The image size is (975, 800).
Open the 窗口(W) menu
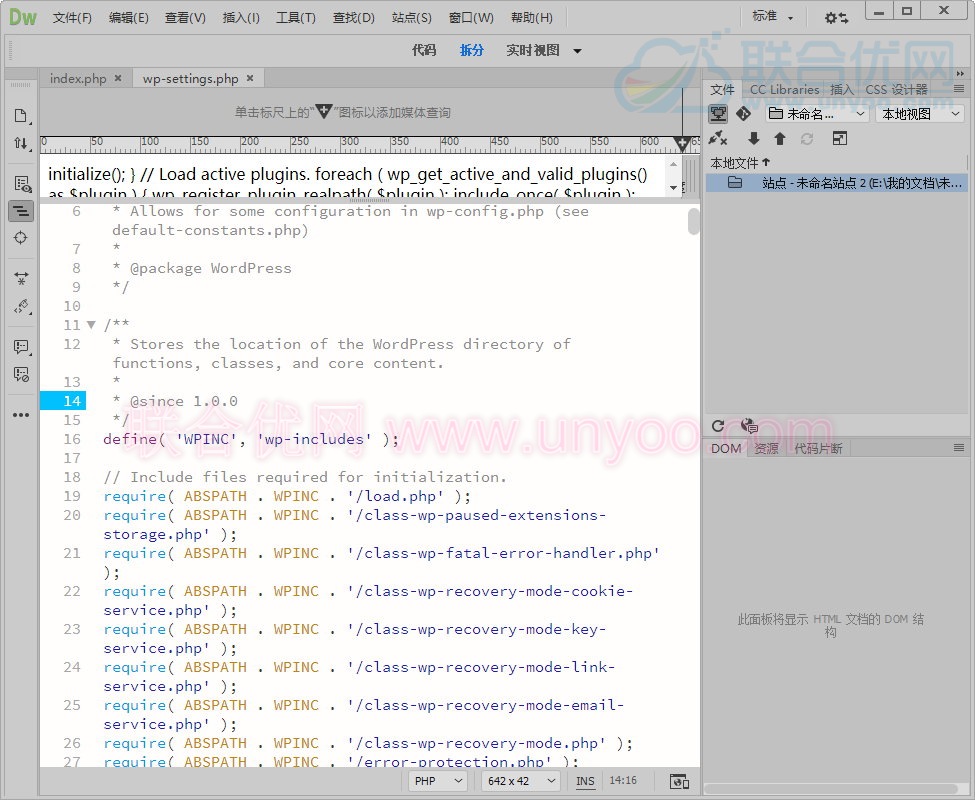[x=471, y=17]
